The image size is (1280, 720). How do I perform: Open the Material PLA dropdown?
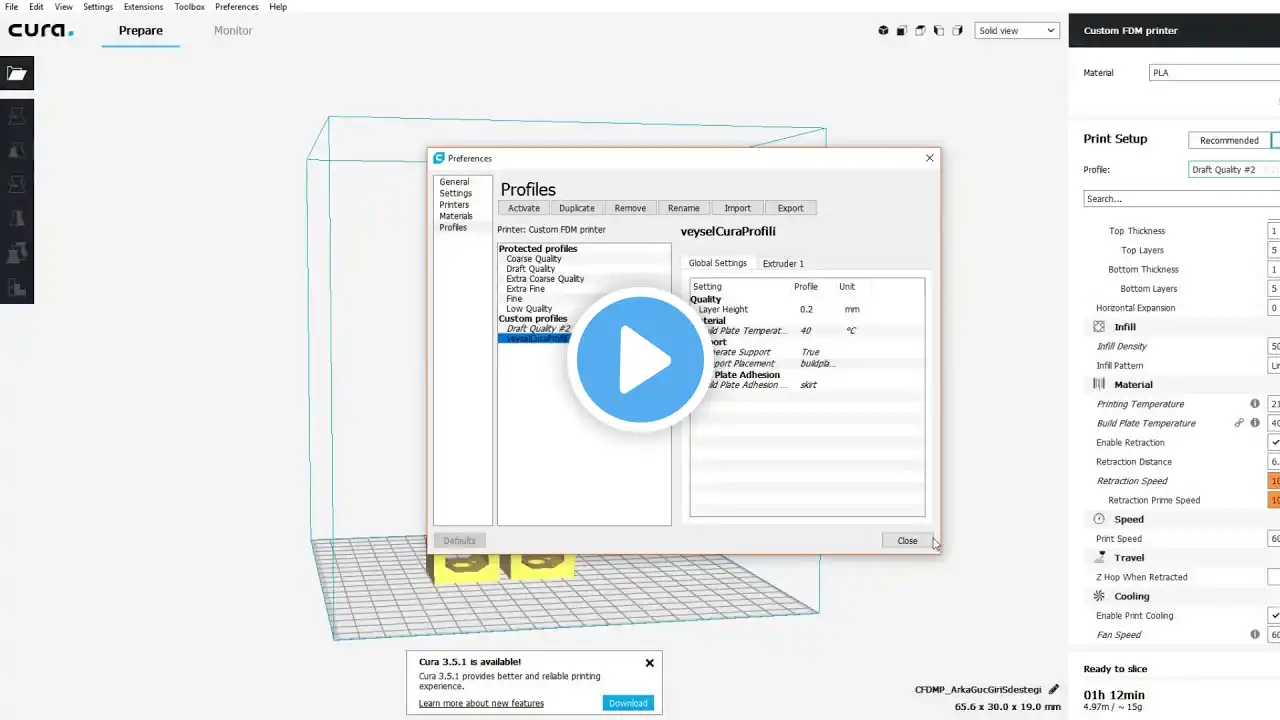[x=1214, y=73]
